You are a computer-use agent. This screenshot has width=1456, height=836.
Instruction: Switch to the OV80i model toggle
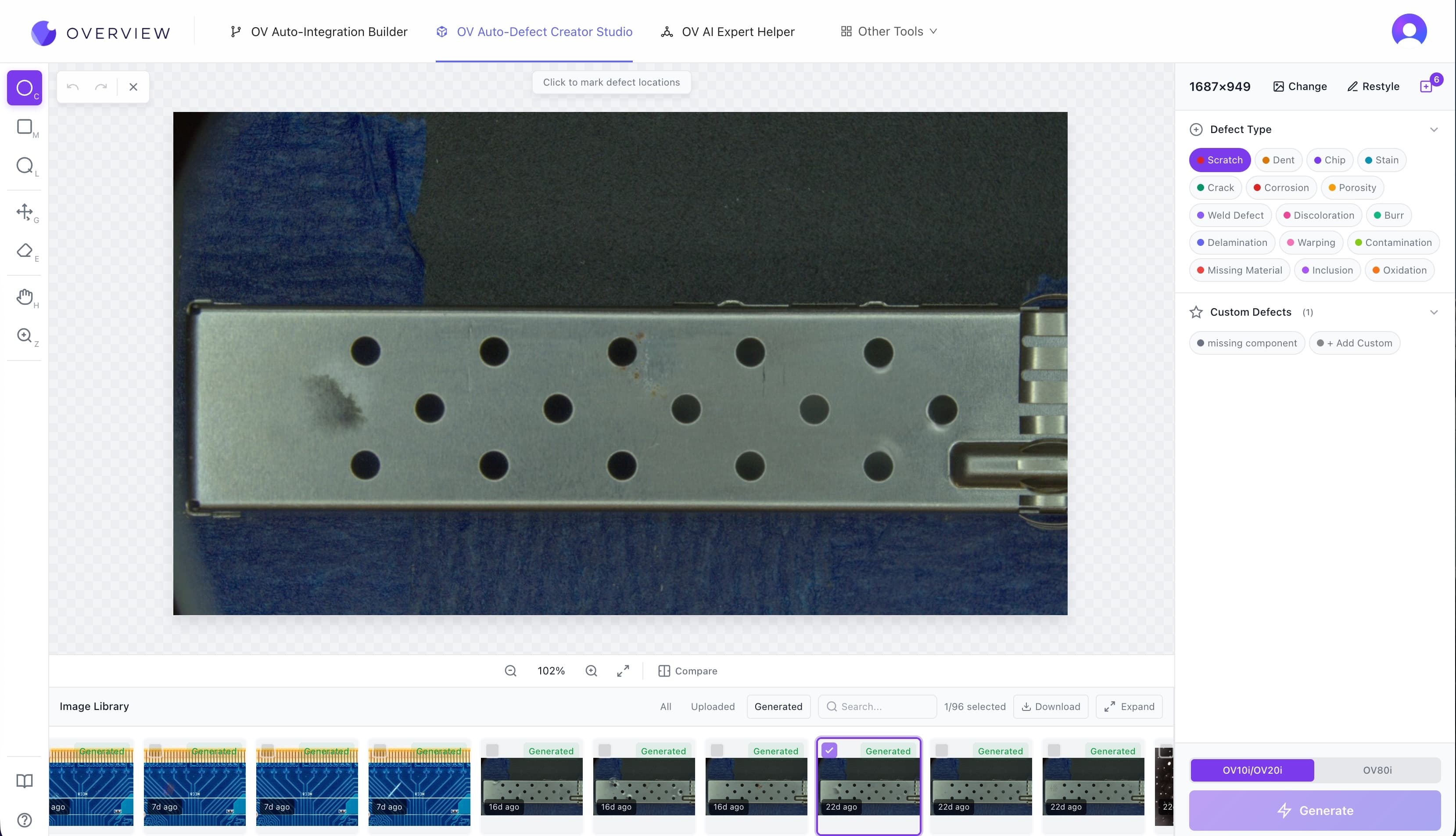click(x=1377, y=770)
